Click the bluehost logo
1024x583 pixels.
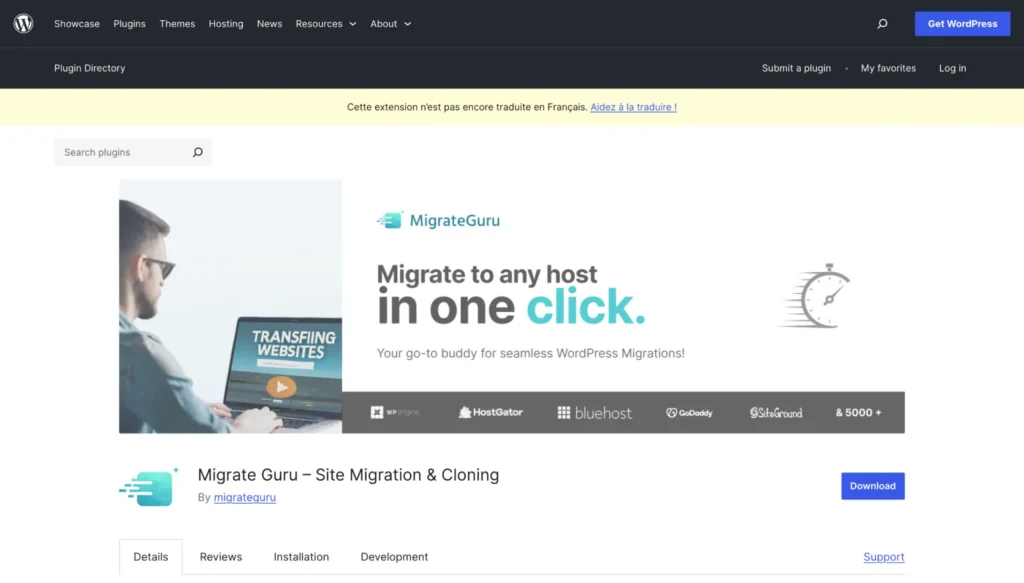[x=594, y=413]
